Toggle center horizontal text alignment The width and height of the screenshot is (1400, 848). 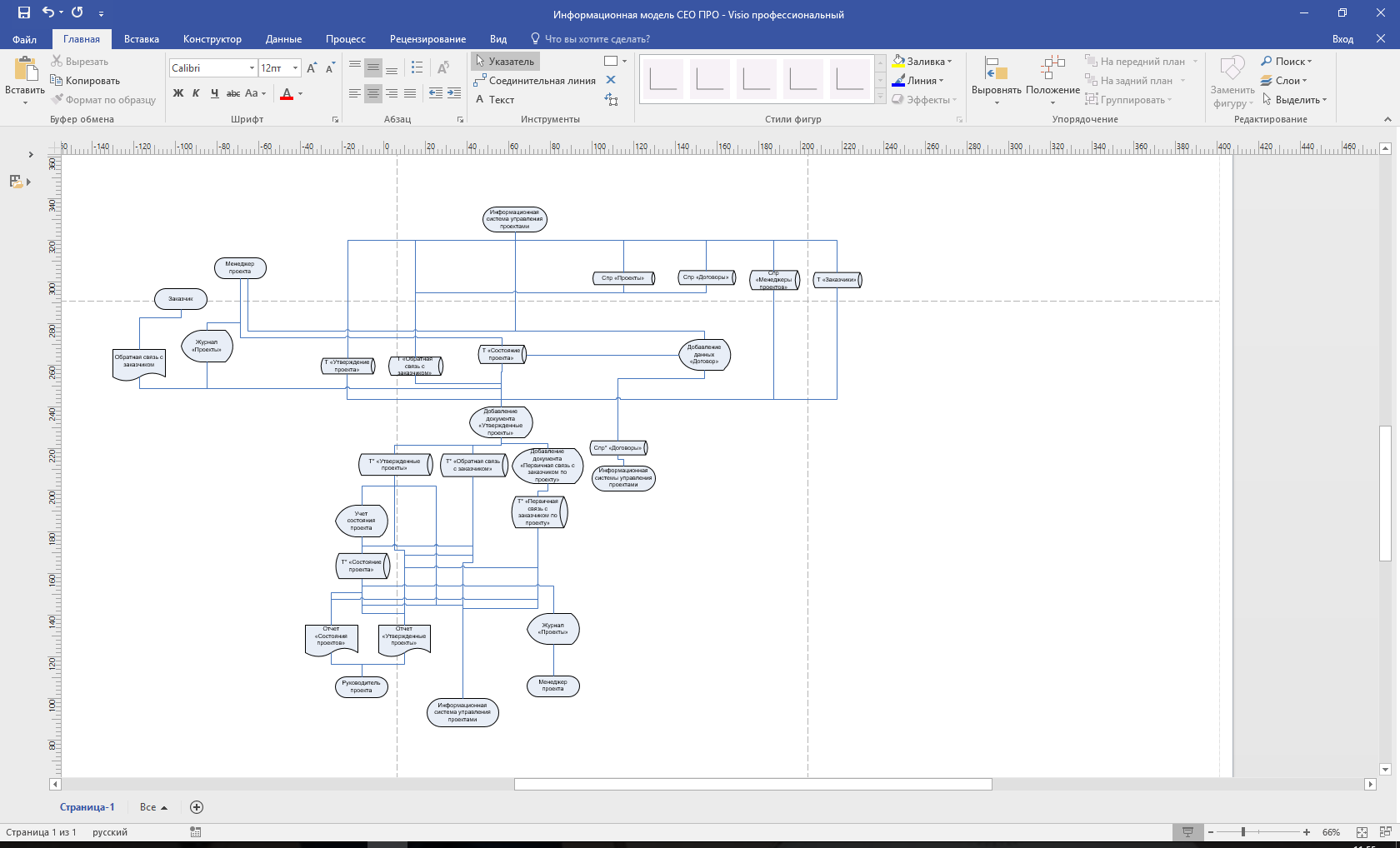[x=373, y=93]
